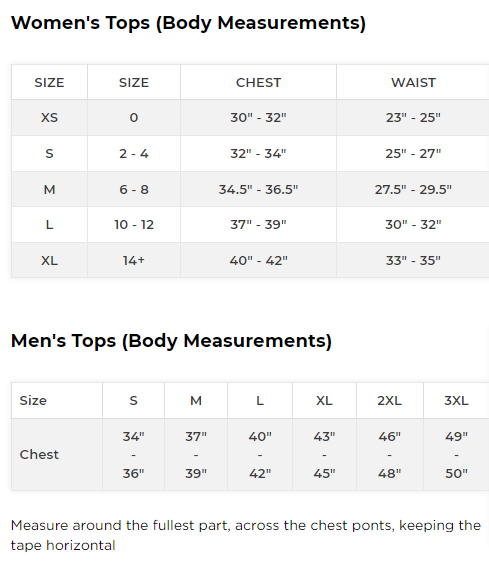Click the men's Size row label
The height and width of the screenshot is (565, 489).
coord(33,401)
